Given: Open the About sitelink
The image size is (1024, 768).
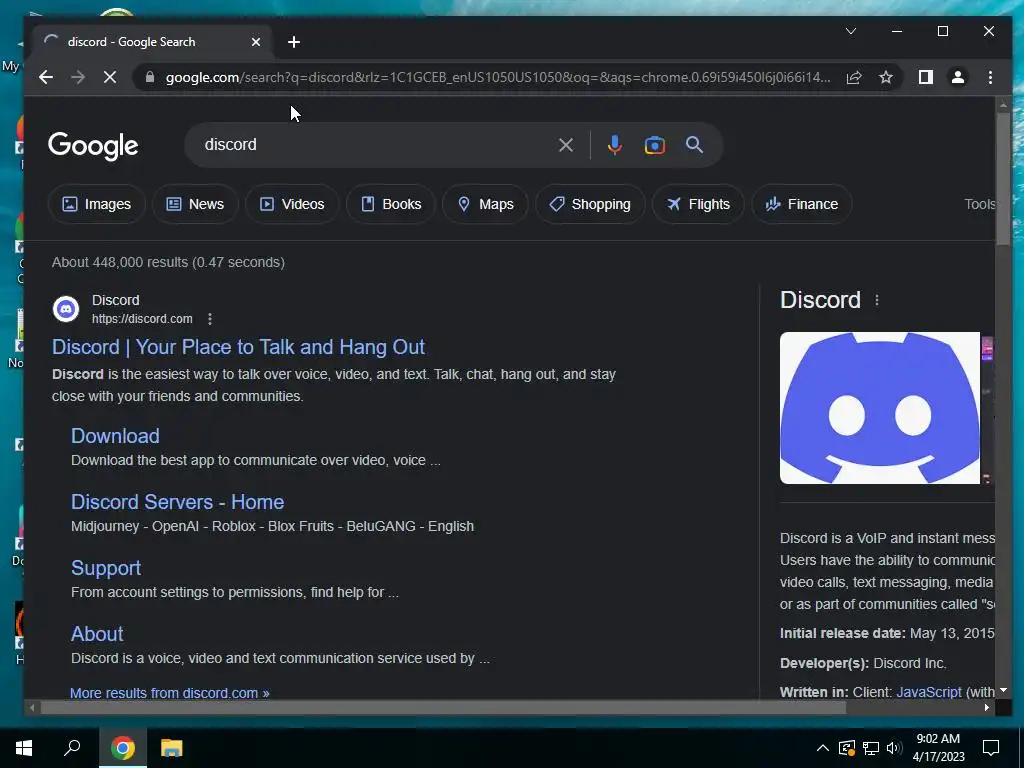Looking at the screenshot, I should coord(97,633).
